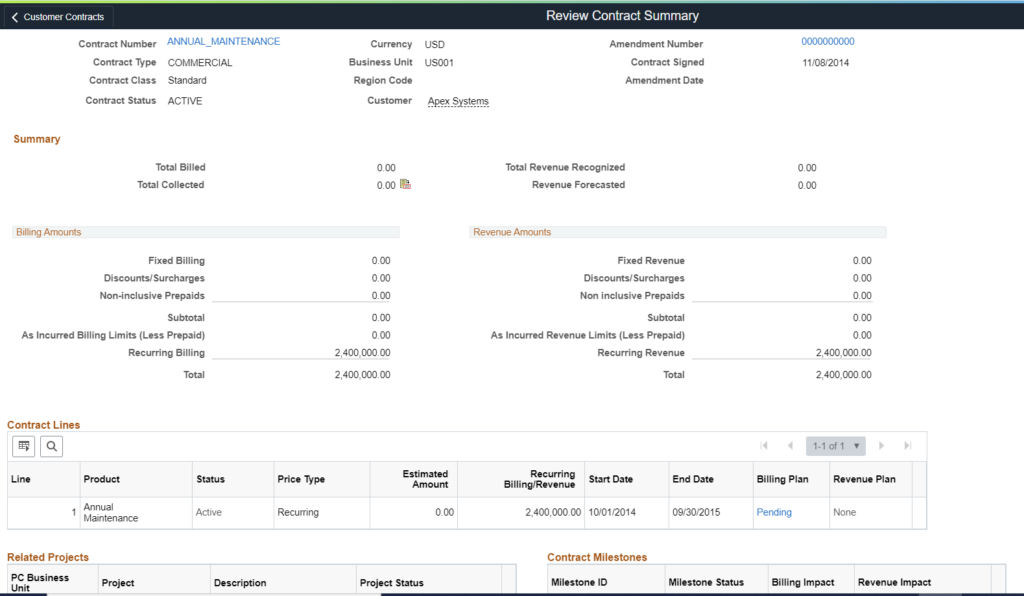Open the ANNUAL_MAINTENANCE contract number link

coord(223,42)
